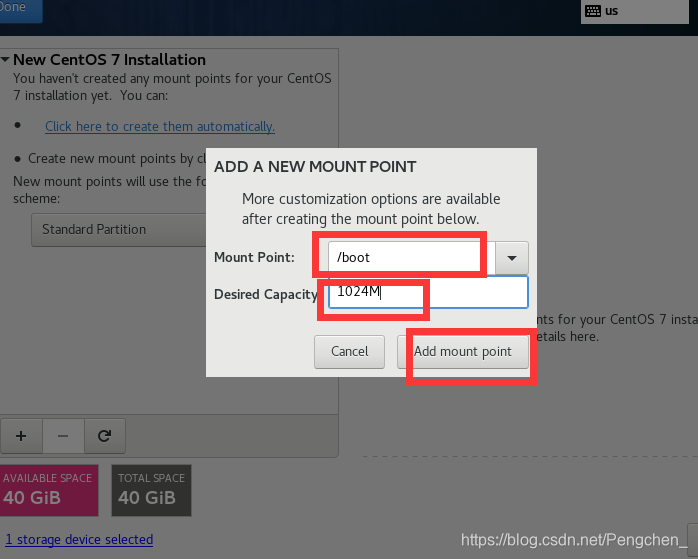698x559 pixels.
Task: Click the Cancel button in the dialog
Action: [349, 352]
